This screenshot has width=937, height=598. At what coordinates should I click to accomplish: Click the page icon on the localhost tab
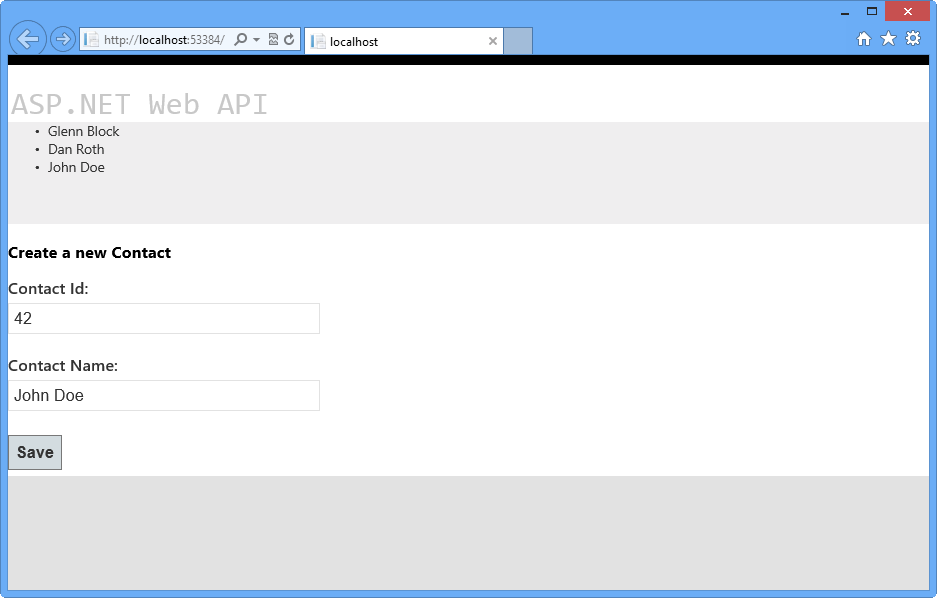tap(318, 42)
